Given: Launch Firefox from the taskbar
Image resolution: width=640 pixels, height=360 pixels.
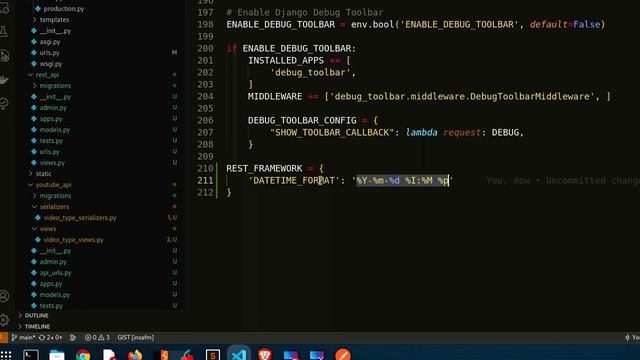Looking at the screenshot, I should pyautogui.click(x=135, y=355).
